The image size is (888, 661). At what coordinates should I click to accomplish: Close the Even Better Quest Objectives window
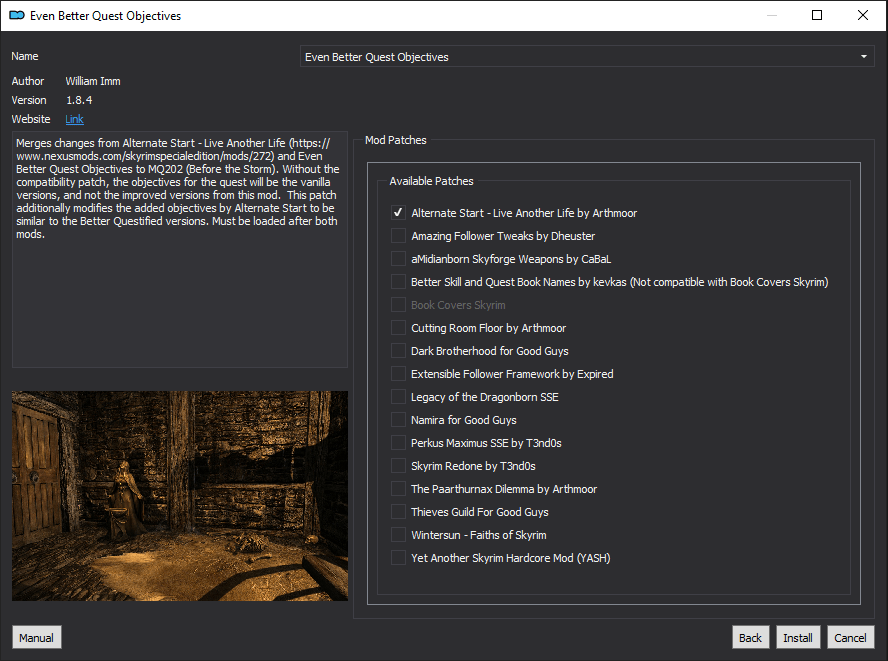[x=863, y=15]
